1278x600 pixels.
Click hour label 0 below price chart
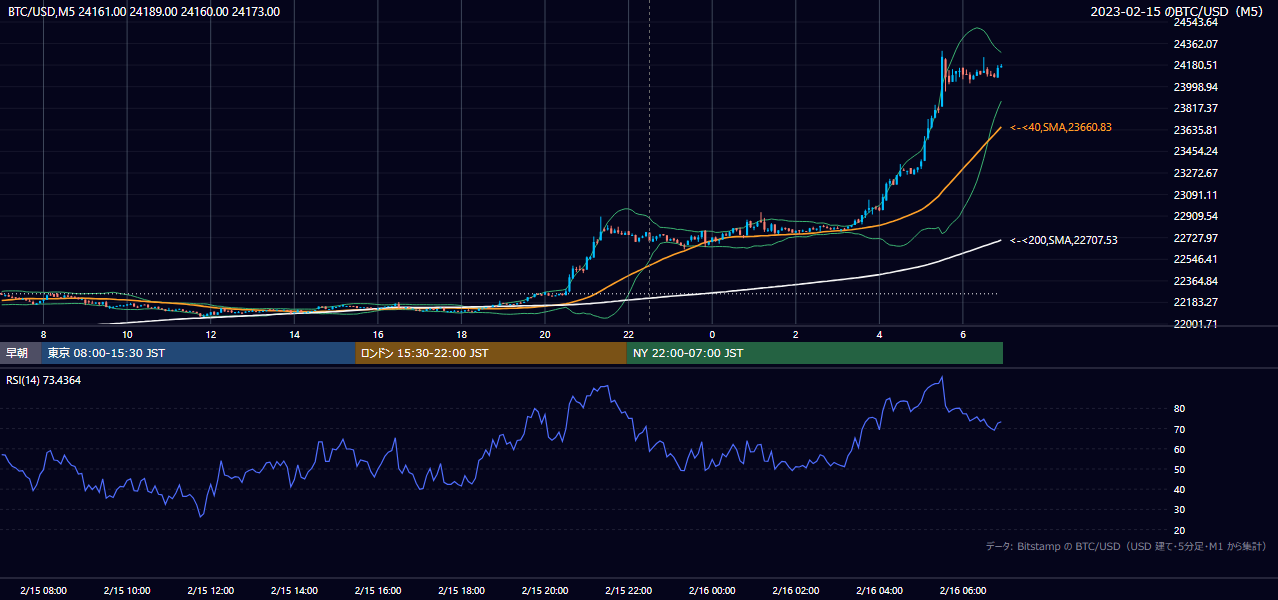tap(712, 334)
